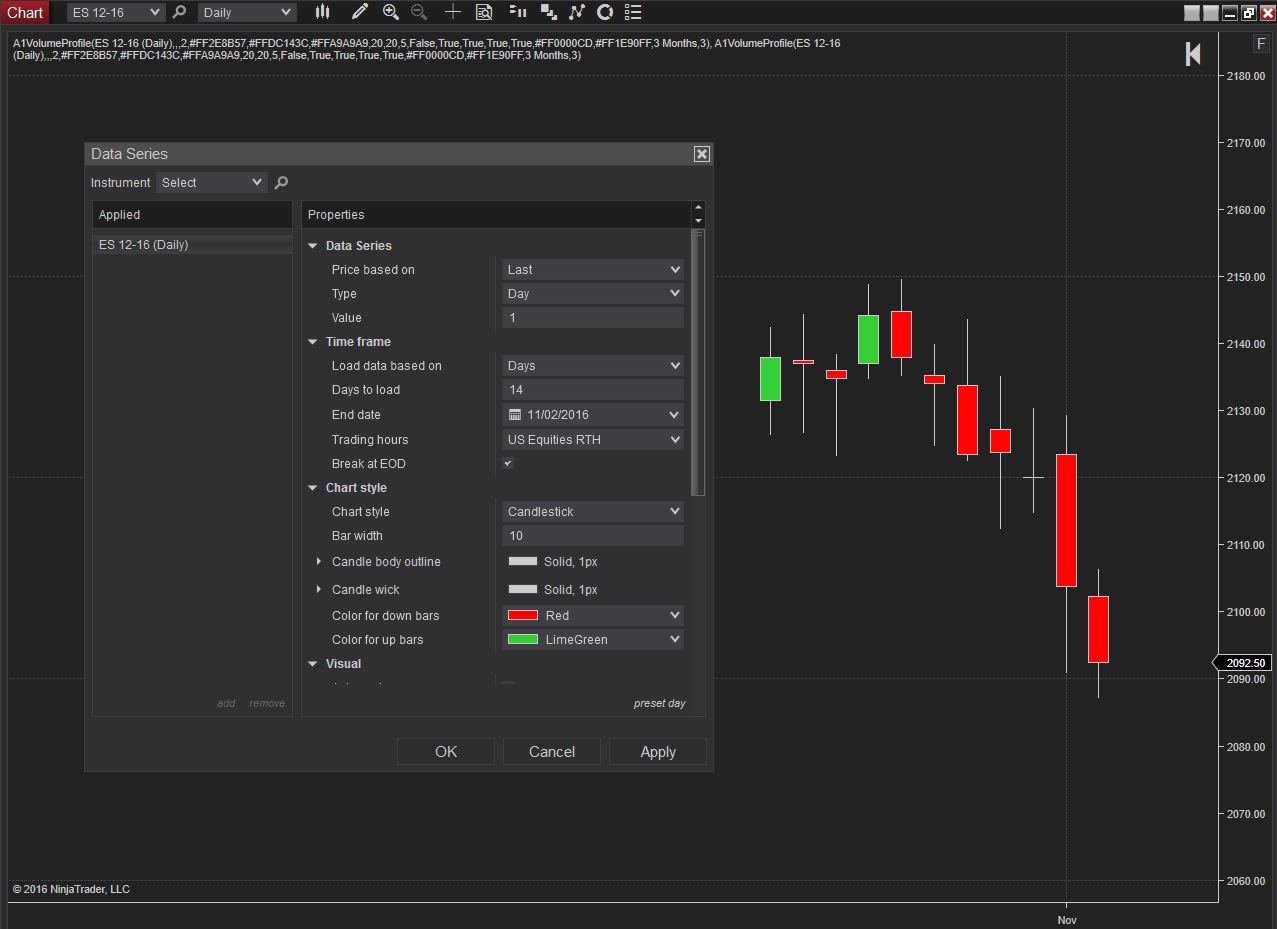This screenshot has height=929, width=1277.
Task: Click the instrument search magnifier in Data Series dialog
Action: point(281,182)
